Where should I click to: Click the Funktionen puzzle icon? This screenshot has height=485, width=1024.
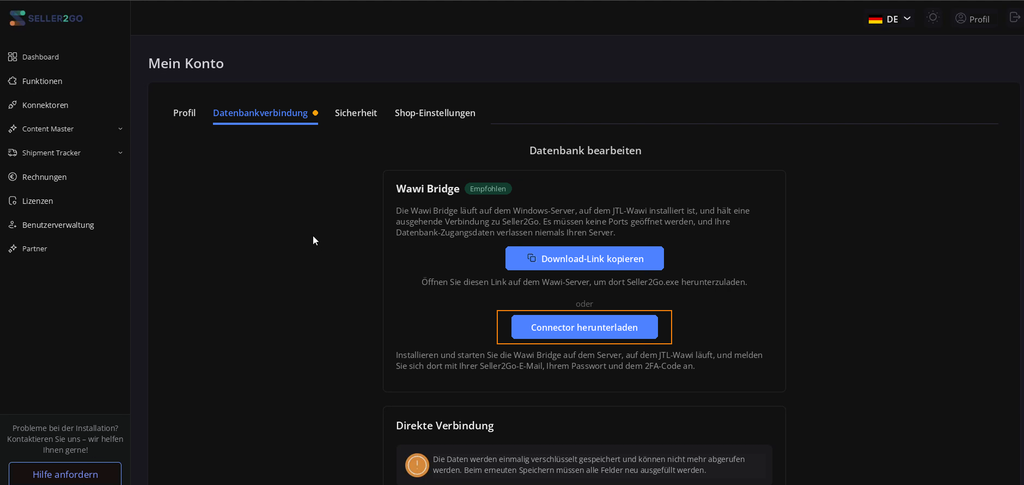(12, 81)
